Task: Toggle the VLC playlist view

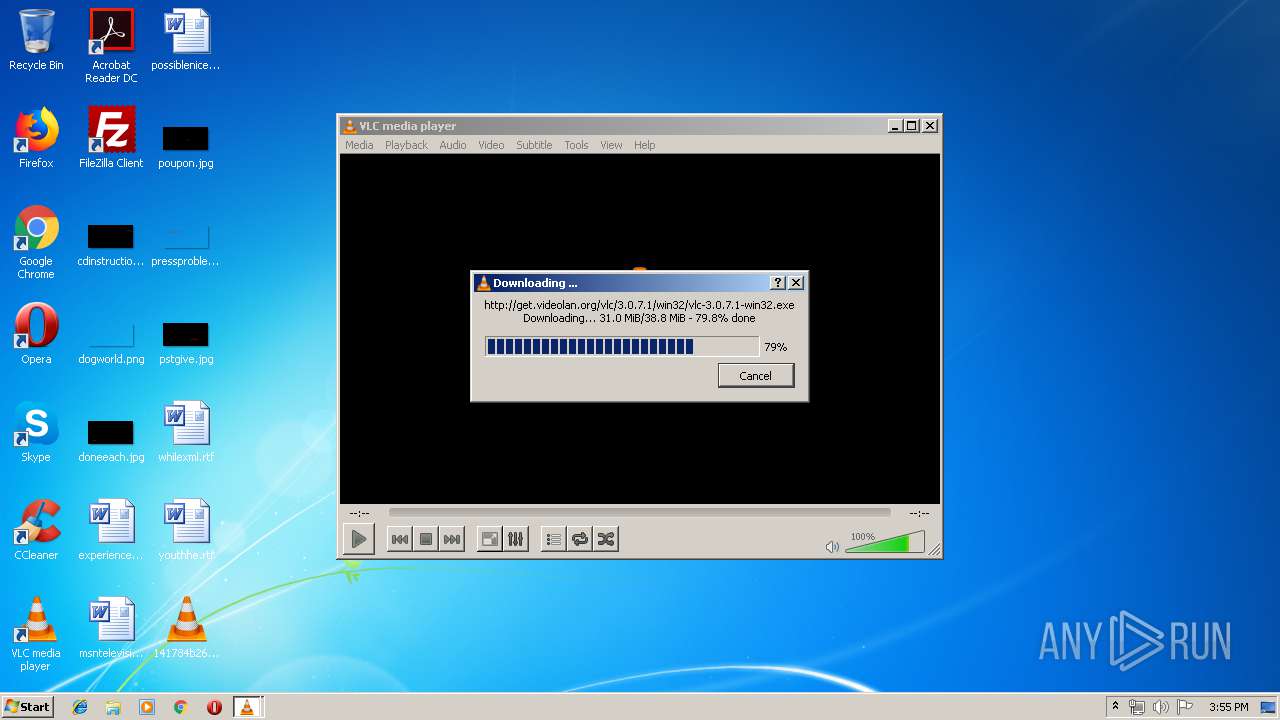Action: [x=554, y=539]
